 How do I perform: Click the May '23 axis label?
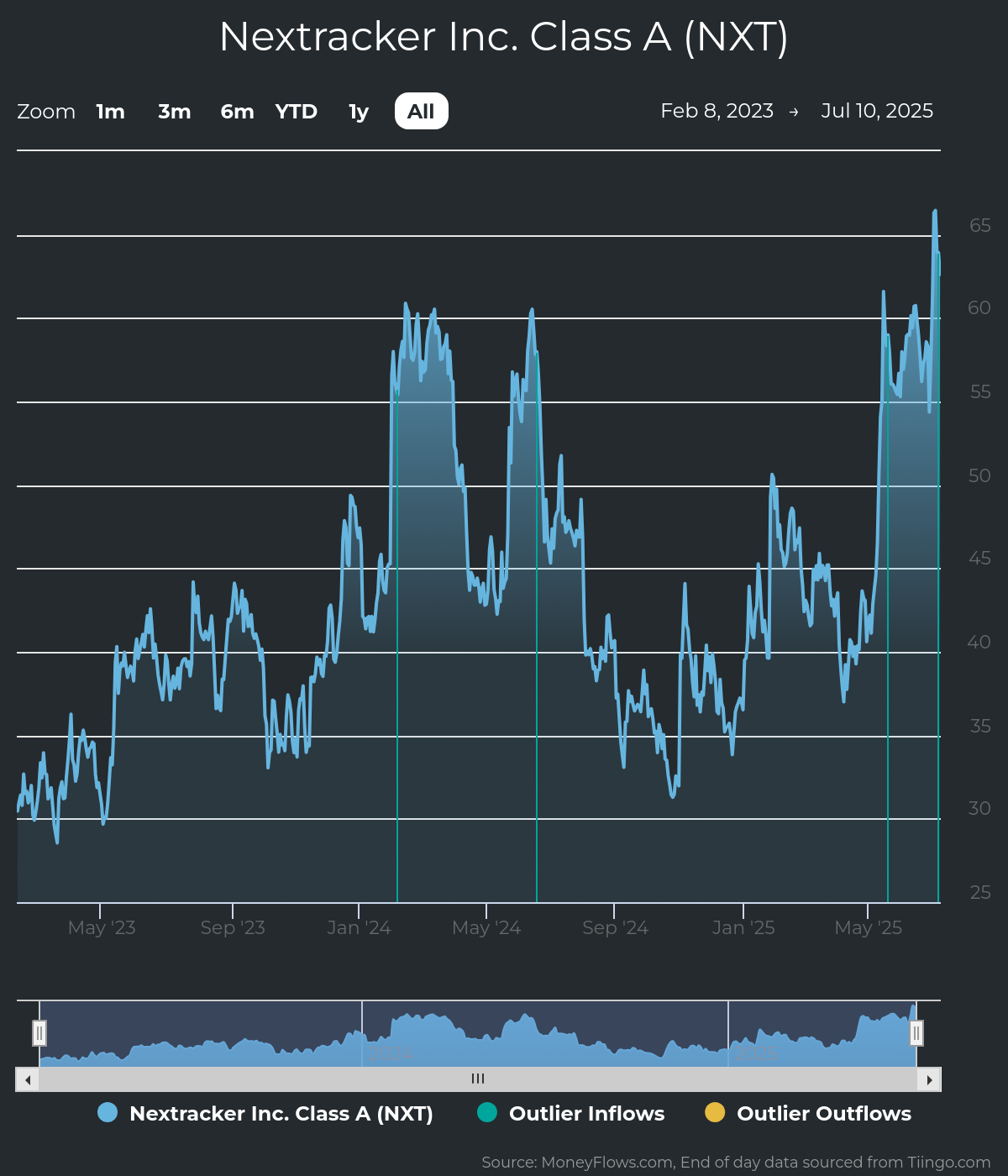[102, 927]
